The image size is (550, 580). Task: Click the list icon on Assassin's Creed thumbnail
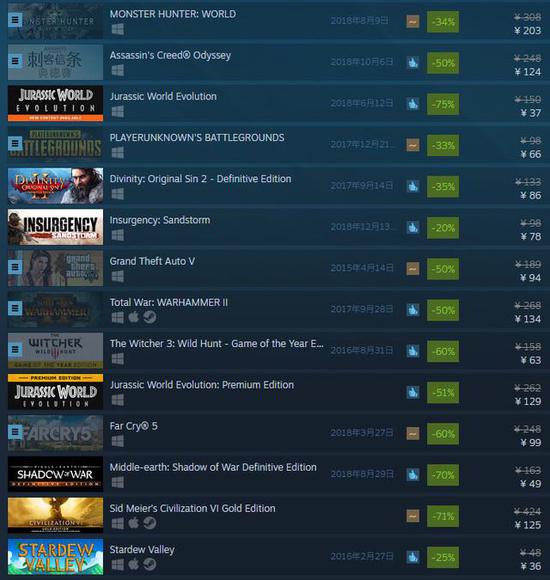15,61
